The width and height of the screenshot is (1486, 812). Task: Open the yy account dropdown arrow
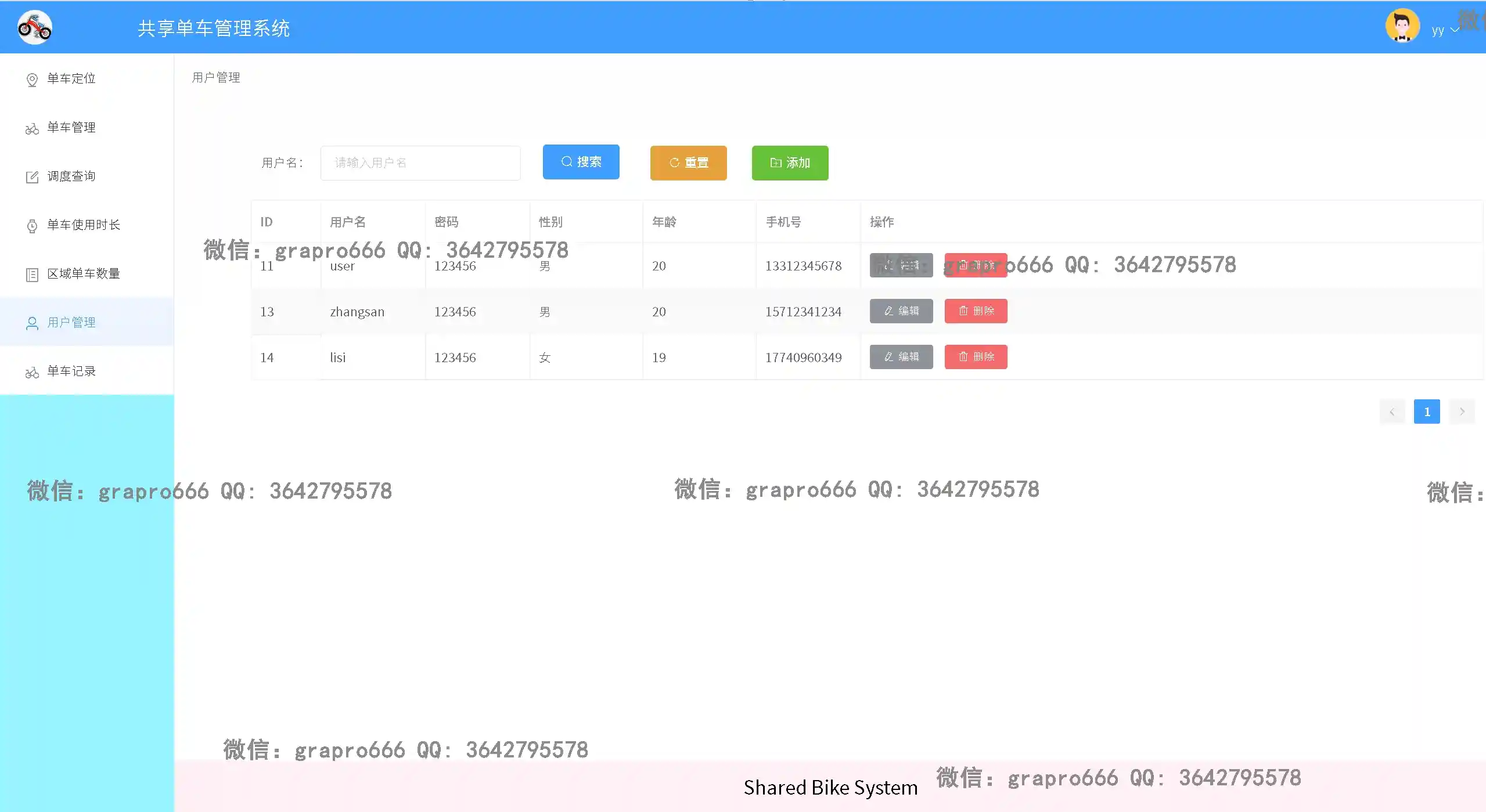point(1454,30)
